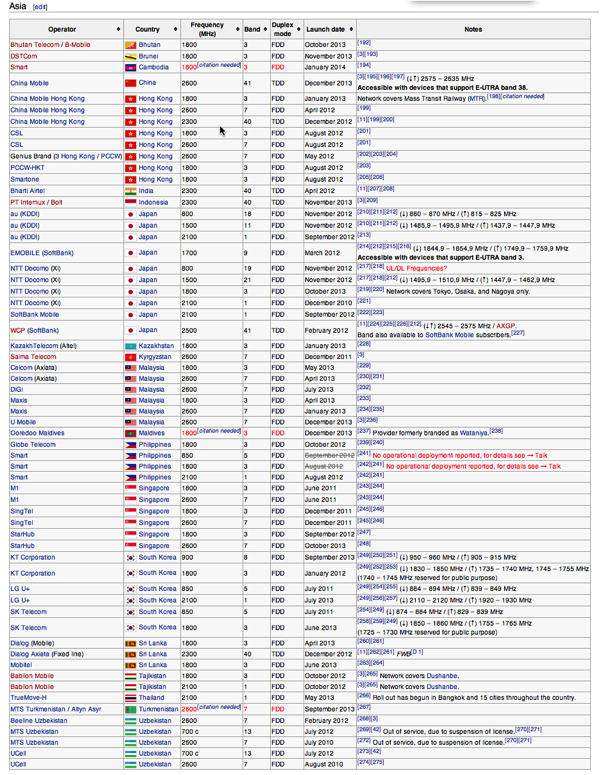Follow the UL/DL Frequencies? red link
600x775 pixels.
(416, 268)
